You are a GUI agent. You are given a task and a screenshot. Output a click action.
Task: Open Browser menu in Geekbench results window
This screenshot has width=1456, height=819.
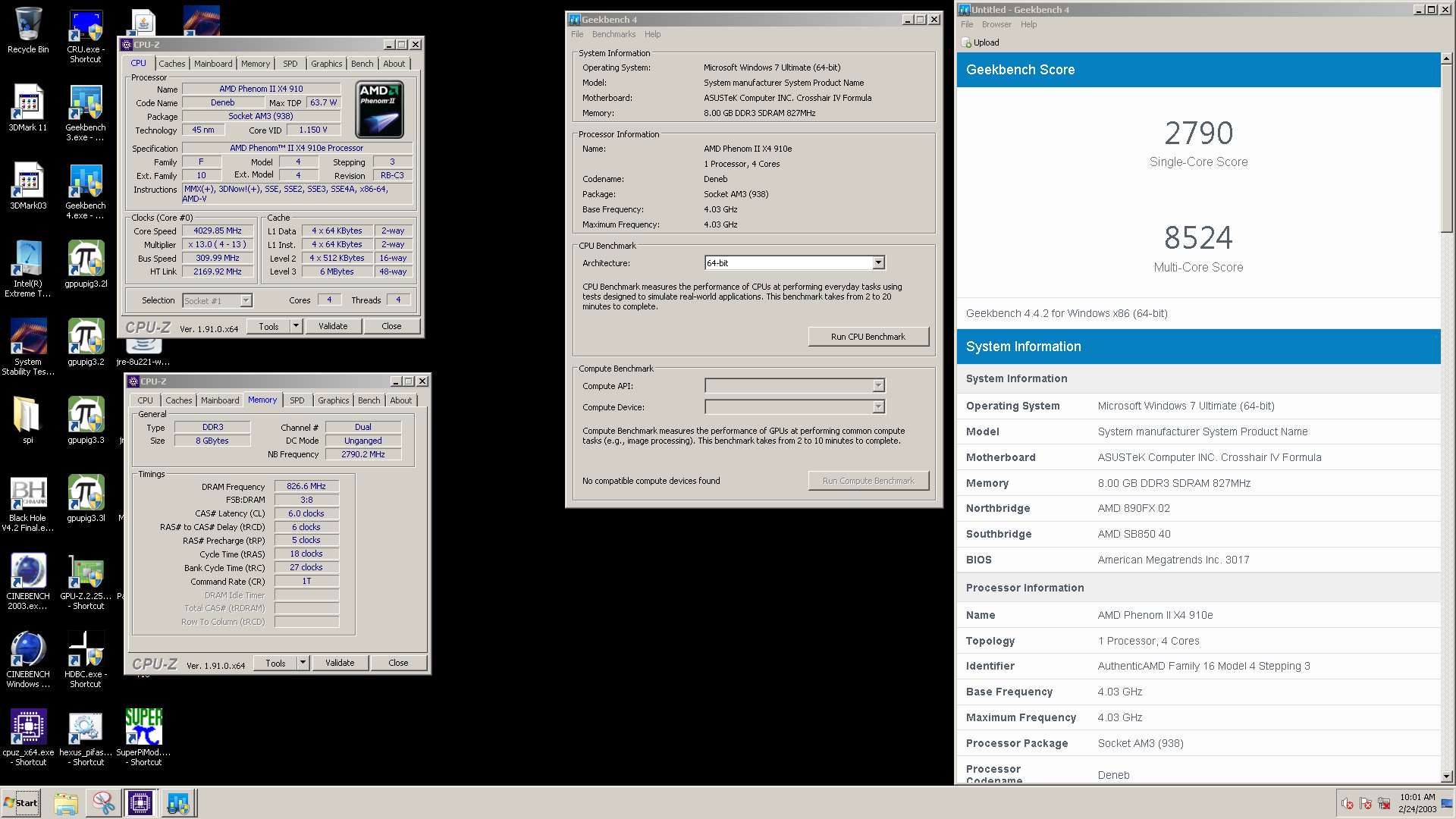click(996, 24)
